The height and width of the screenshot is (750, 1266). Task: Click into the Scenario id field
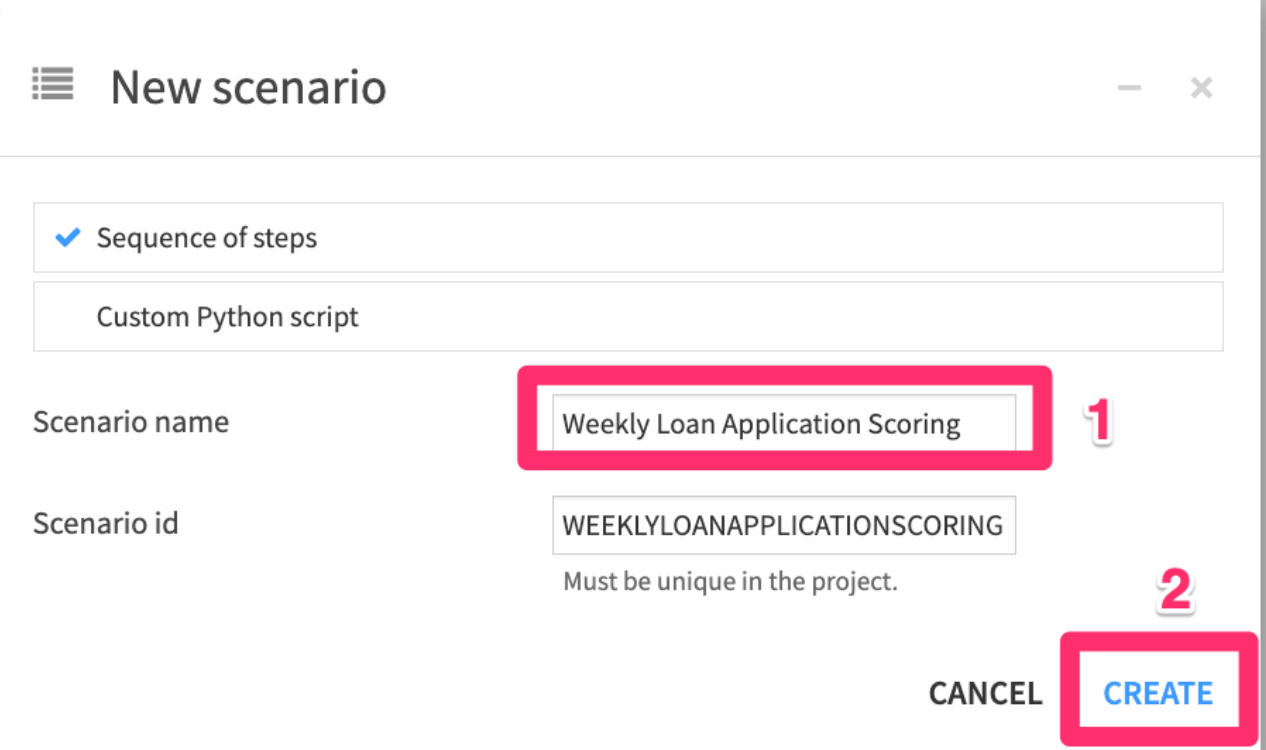click(783, 525)
